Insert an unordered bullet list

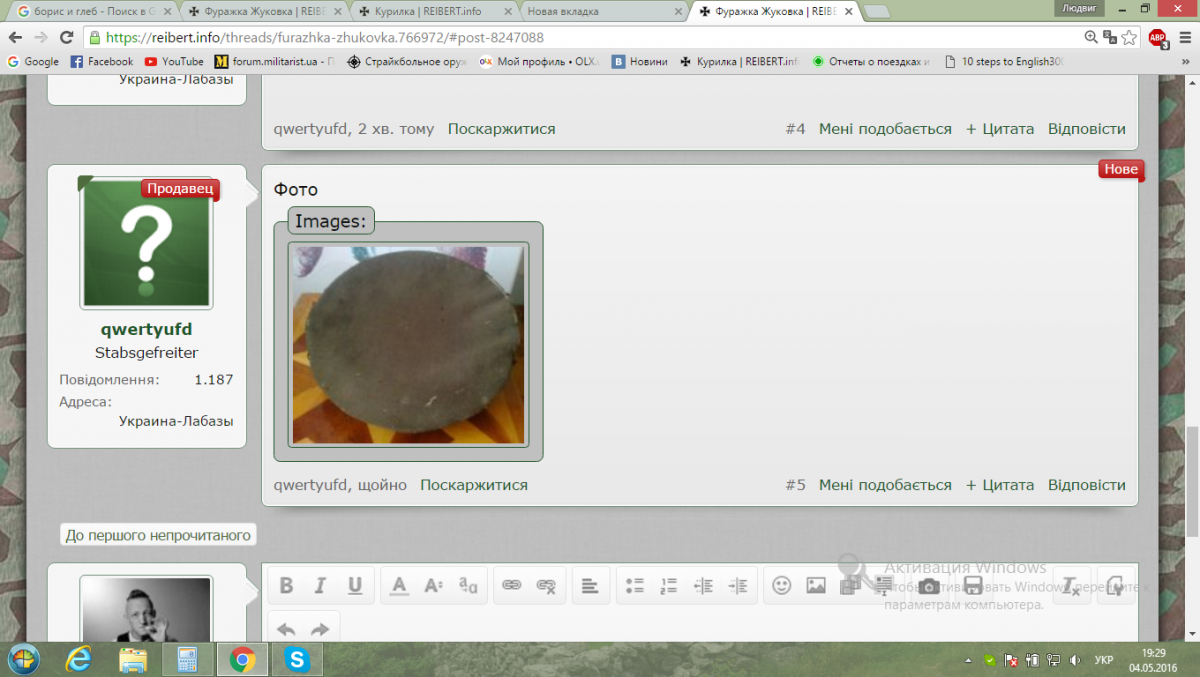click(x=635, y=586)
